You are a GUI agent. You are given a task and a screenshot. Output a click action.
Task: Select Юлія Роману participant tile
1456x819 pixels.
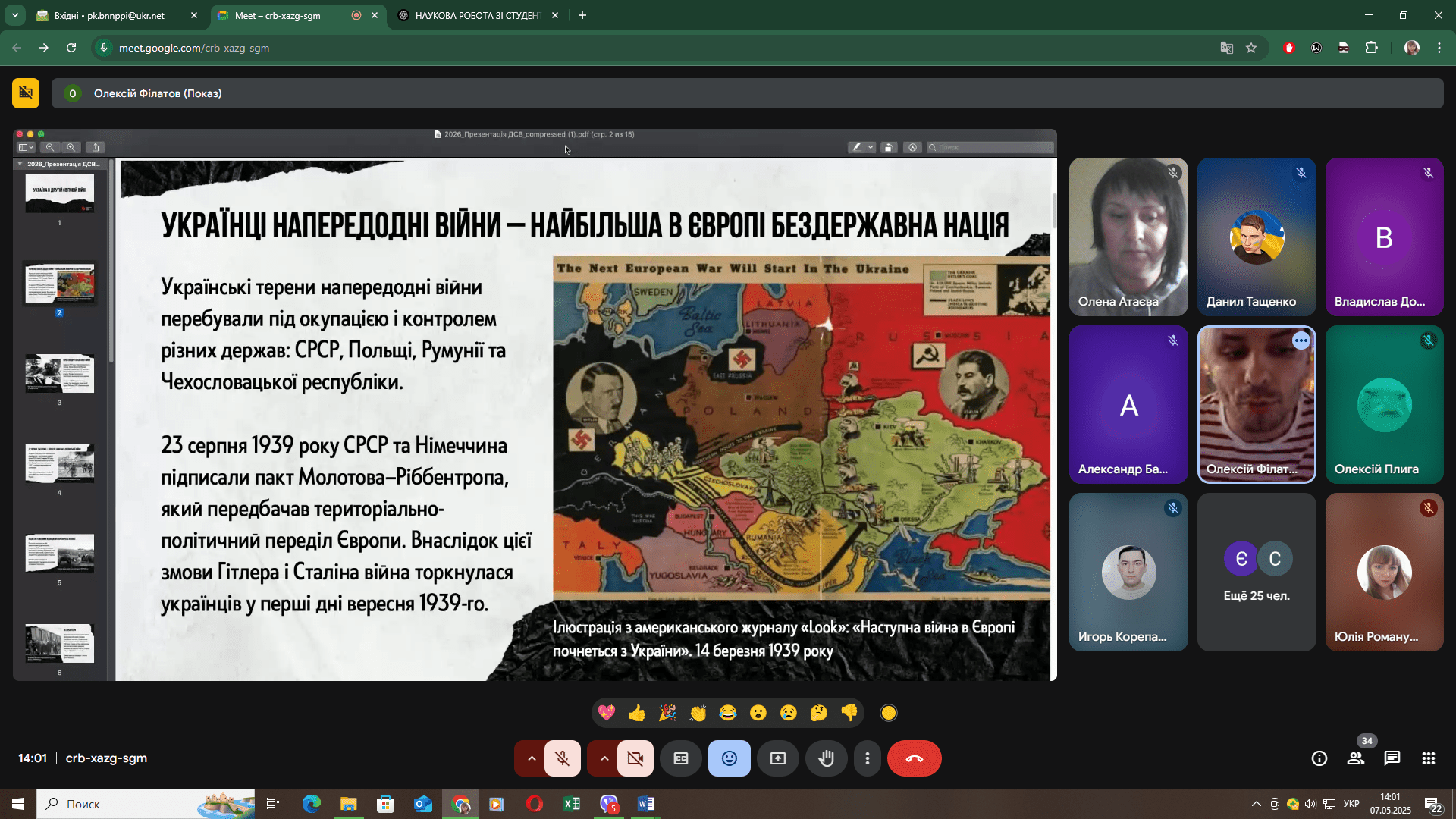1384,572
